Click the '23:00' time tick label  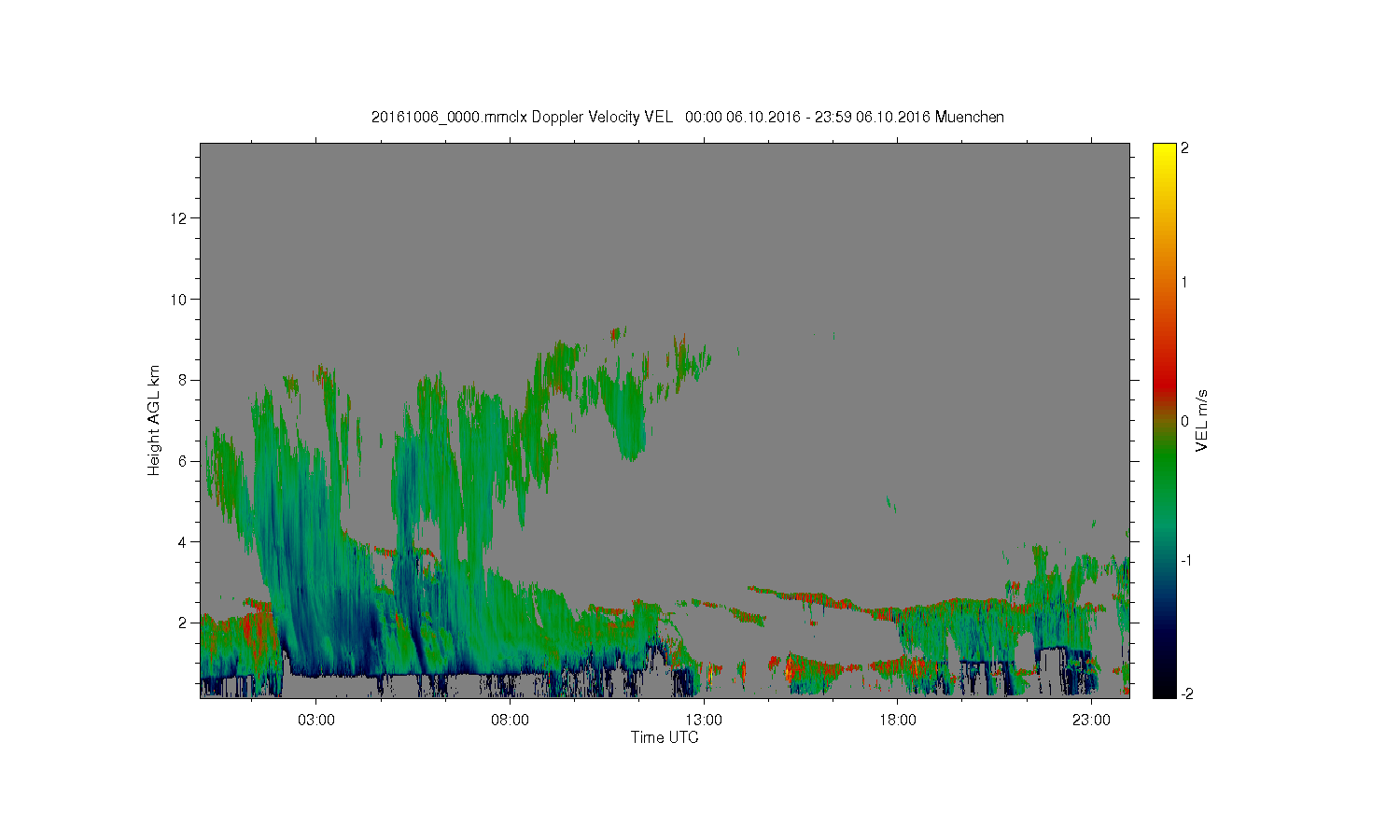pyautogui.click(x=1091, y=721)
